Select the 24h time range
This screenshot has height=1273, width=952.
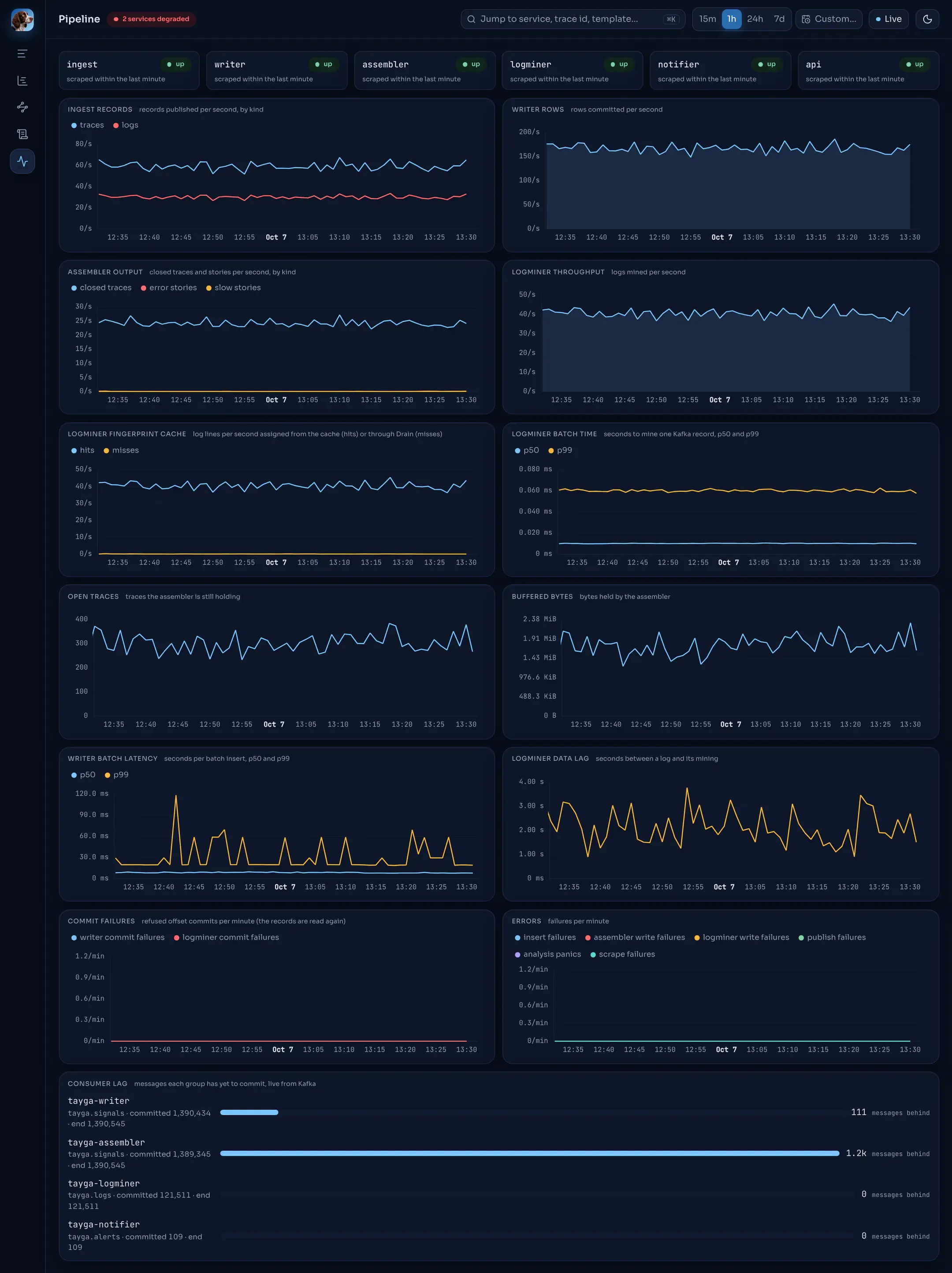pos(755,19)
